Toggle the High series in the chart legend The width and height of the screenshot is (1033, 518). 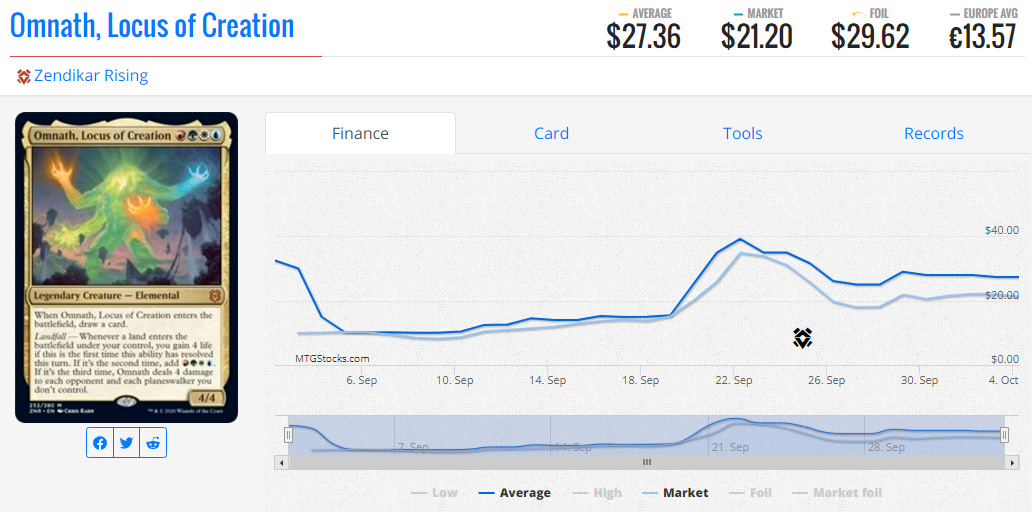597,492
